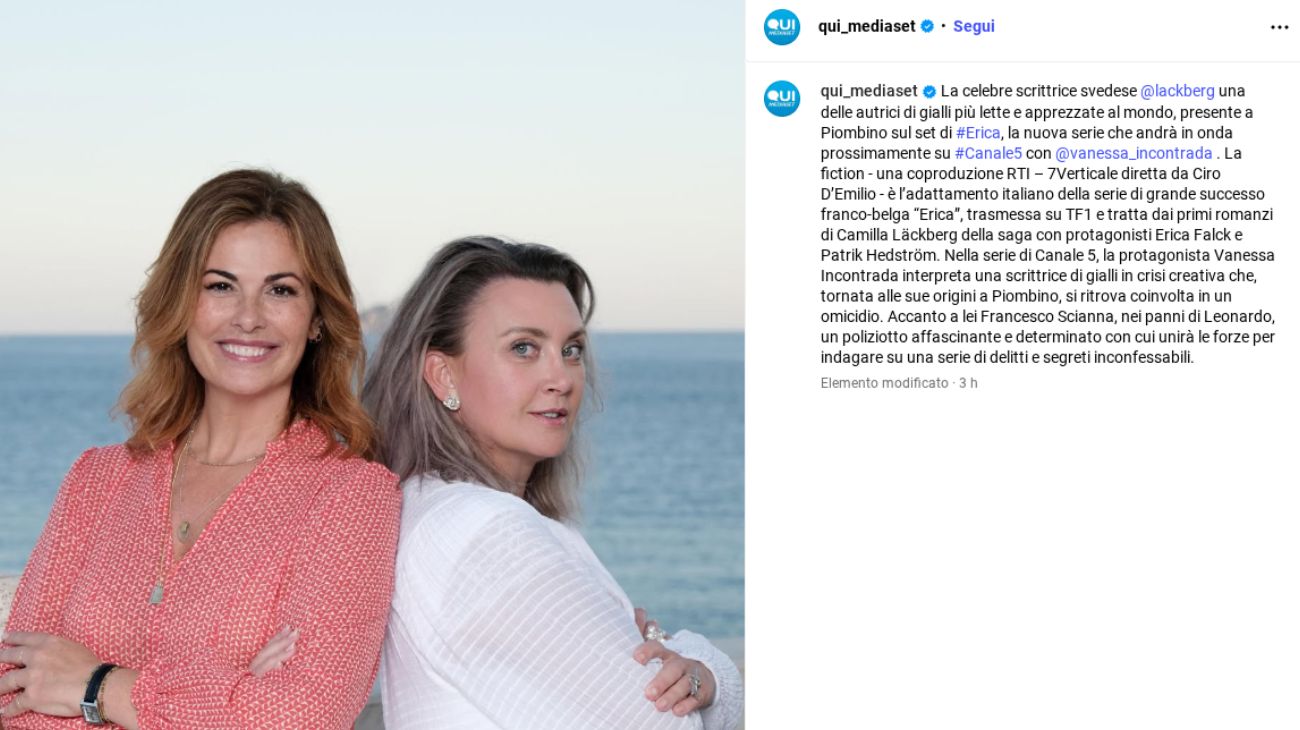Screen dimensions: 1300x730
Task: Open the qui_mediaset header profile avatar
Action: (x=782, y=27)
